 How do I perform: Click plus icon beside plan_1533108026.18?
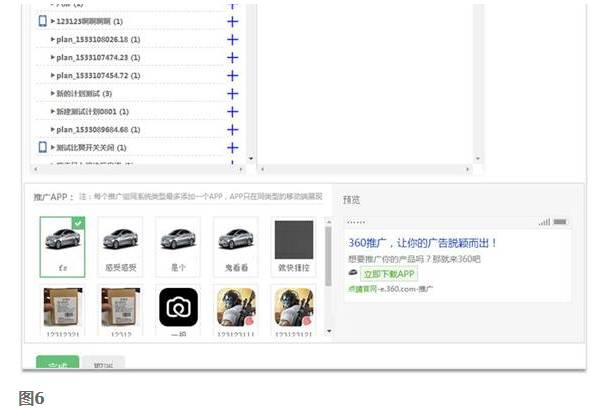(x=232, y=39)
